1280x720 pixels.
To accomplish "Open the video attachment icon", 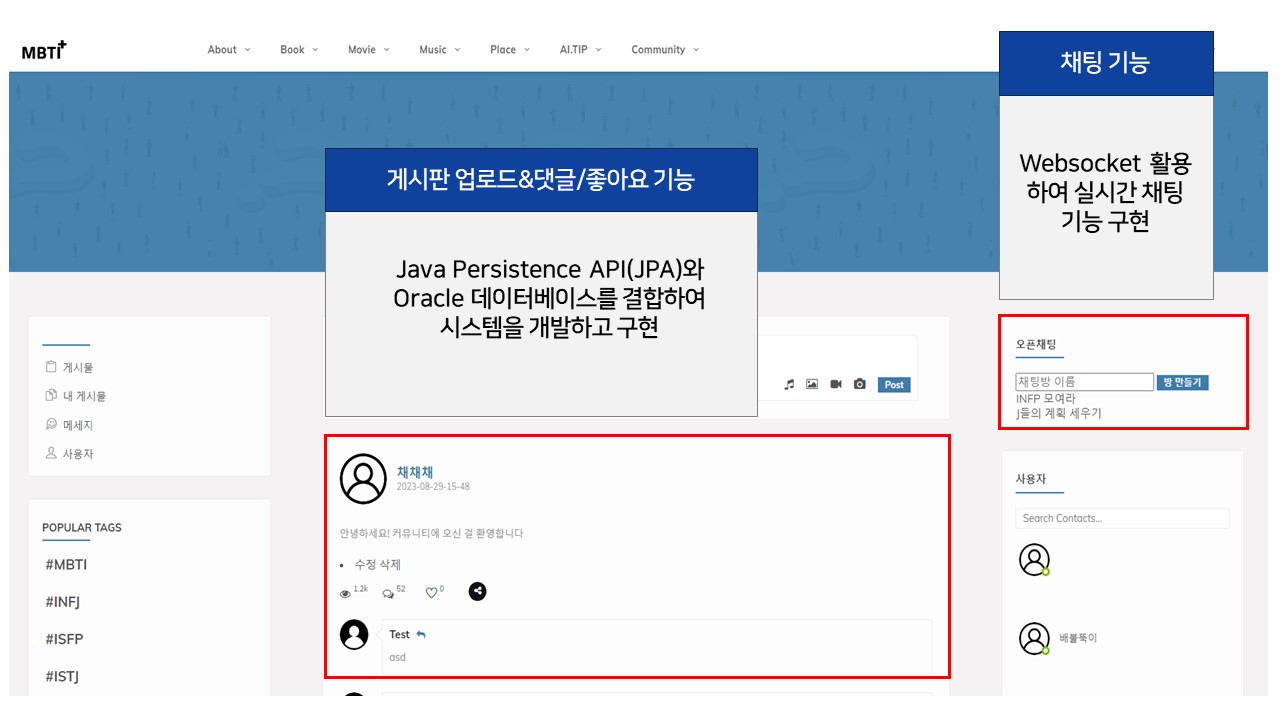I will click(x=836, y=385).
